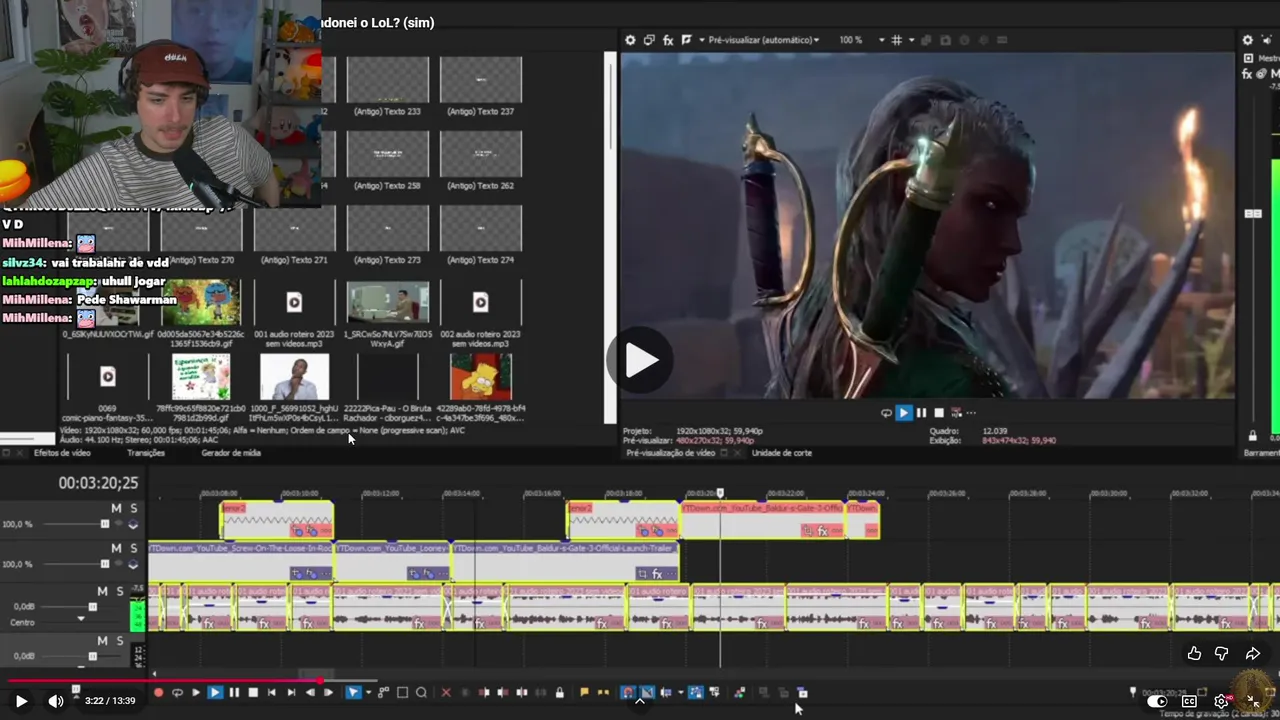
Task: Click compositing mode icon on first video track
Action: click(133, 524)
